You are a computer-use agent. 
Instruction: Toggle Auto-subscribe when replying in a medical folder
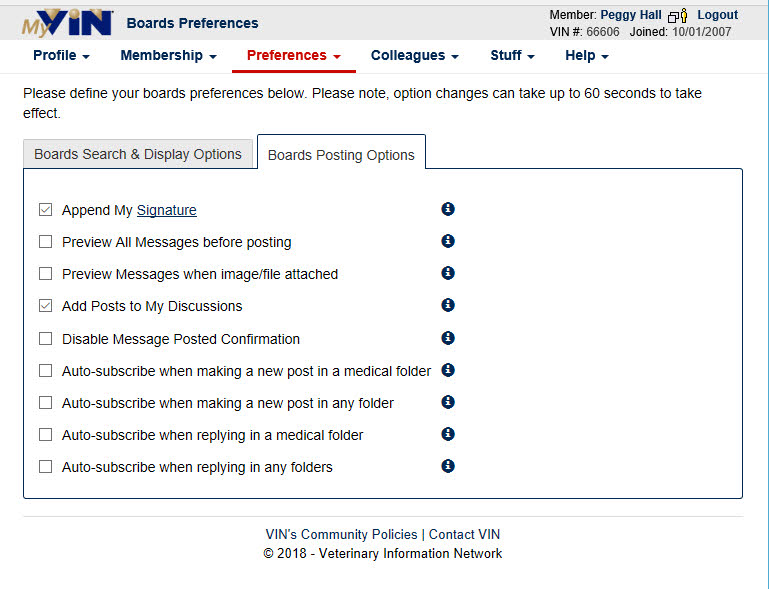click(x=46, y=435)
